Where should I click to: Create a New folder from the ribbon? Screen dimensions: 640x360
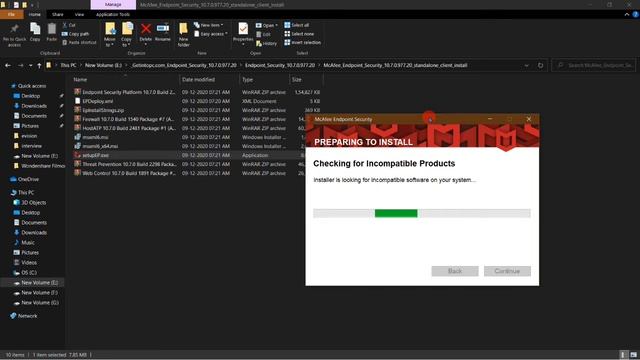[183, 35]
